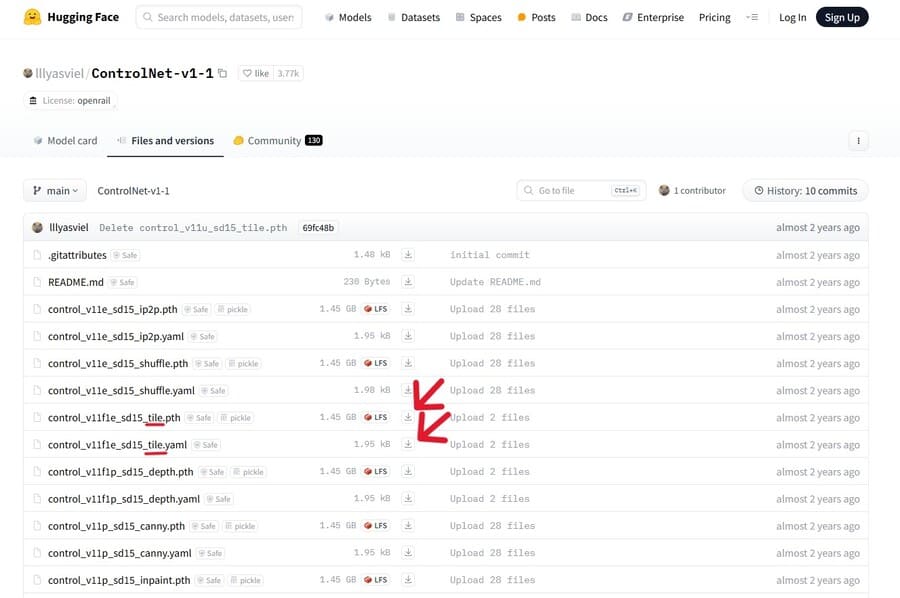
Task: Click the Hugging Face logo emoji
Action: [33, 17]
